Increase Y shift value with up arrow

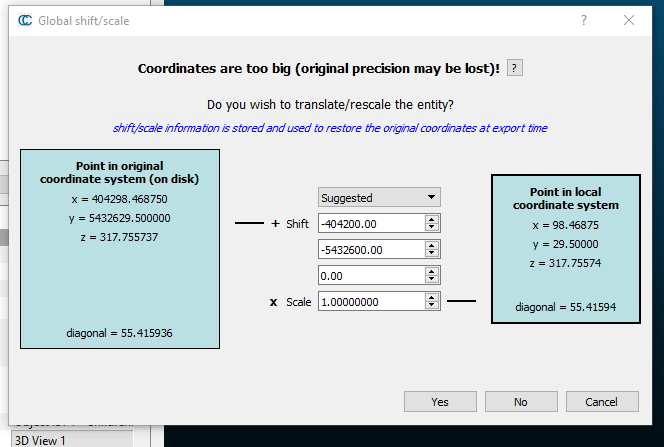(x=432, y=245)
